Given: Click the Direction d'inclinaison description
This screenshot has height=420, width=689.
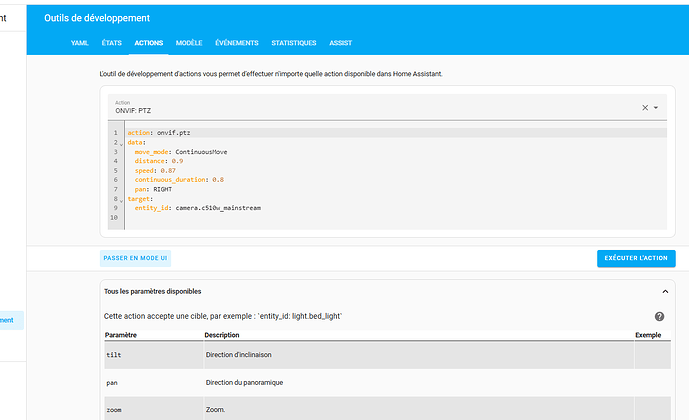Looking at the screenshot, I should tap(239, 355).
